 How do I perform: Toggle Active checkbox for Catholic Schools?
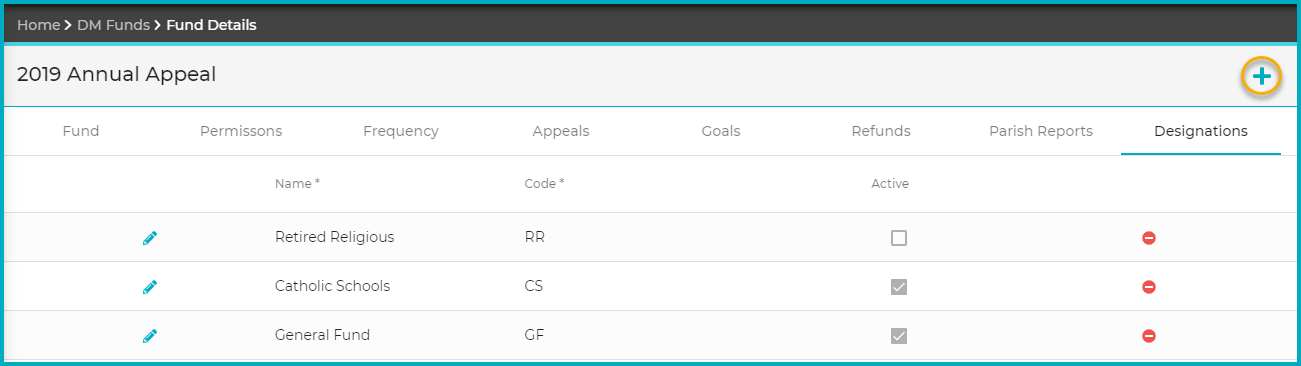coord(899,287)
